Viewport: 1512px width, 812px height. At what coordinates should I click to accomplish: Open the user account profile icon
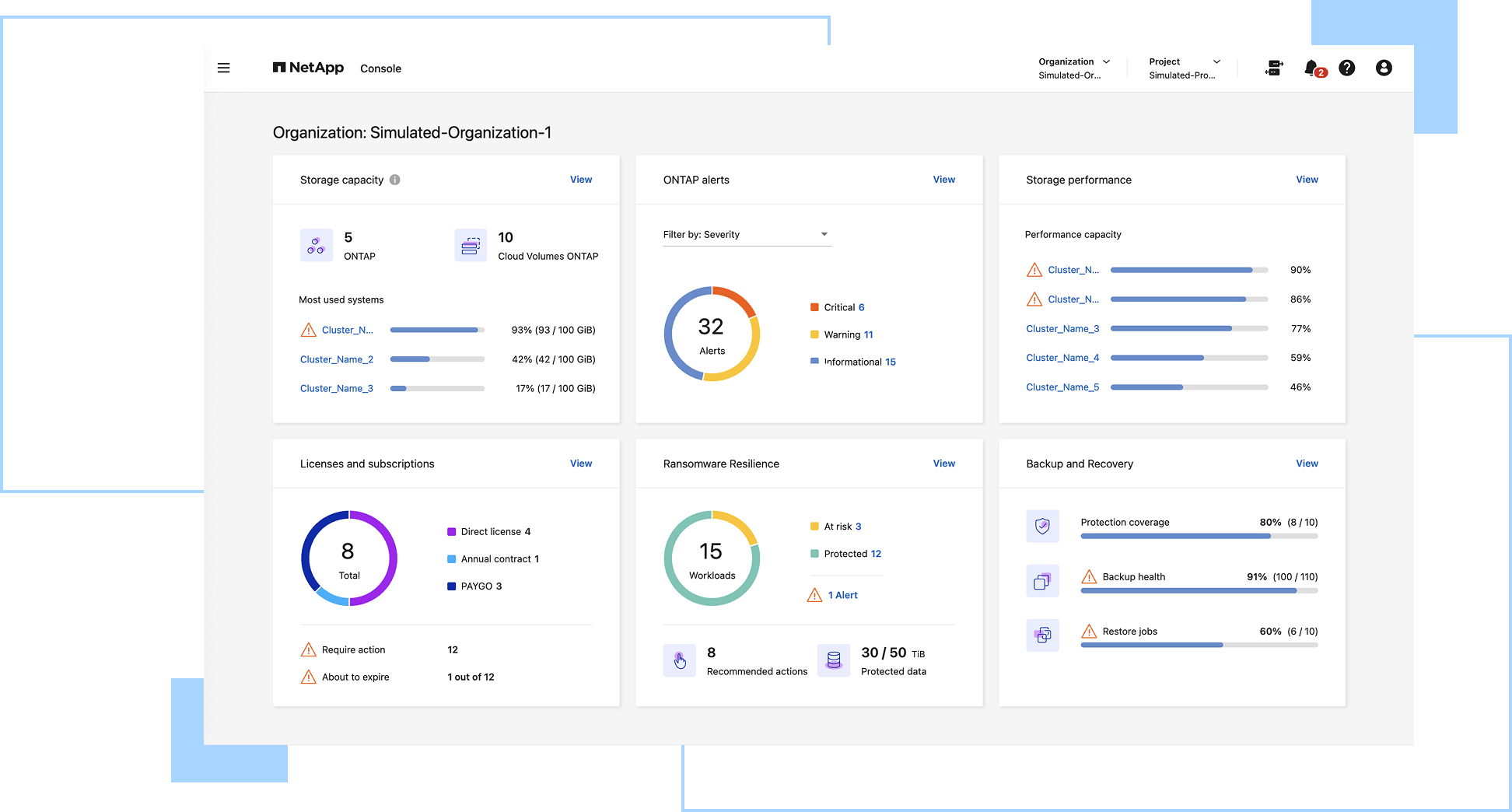[x=1384, y=68]
